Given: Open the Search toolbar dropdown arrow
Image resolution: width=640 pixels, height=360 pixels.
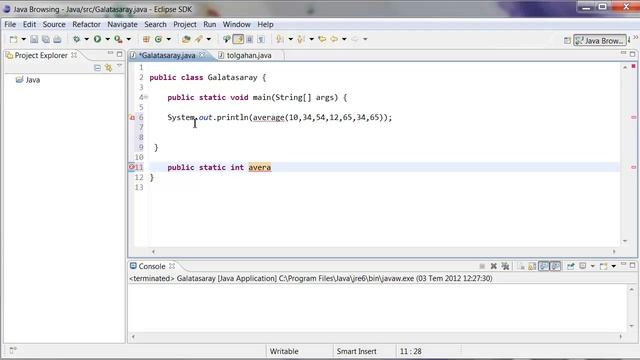Looking at the screenshot, I should pyautogui.click(x=209, y=39).
